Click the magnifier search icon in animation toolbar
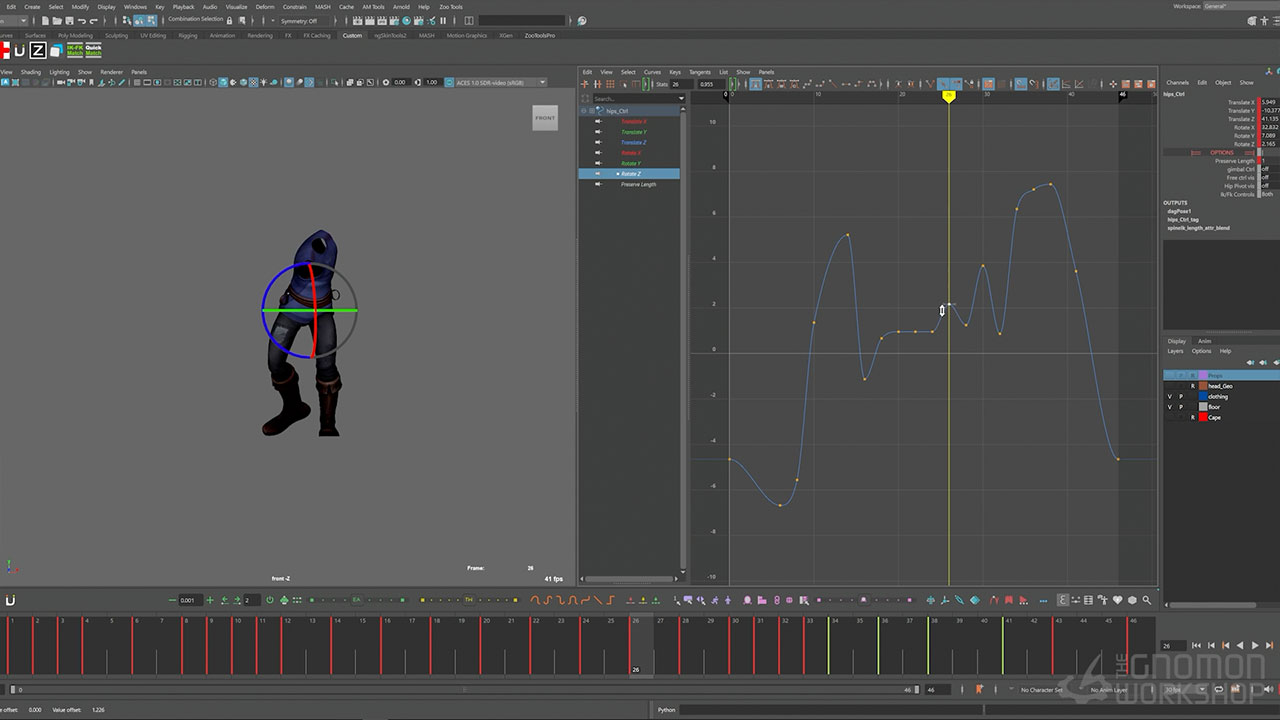 point(1147,600)
